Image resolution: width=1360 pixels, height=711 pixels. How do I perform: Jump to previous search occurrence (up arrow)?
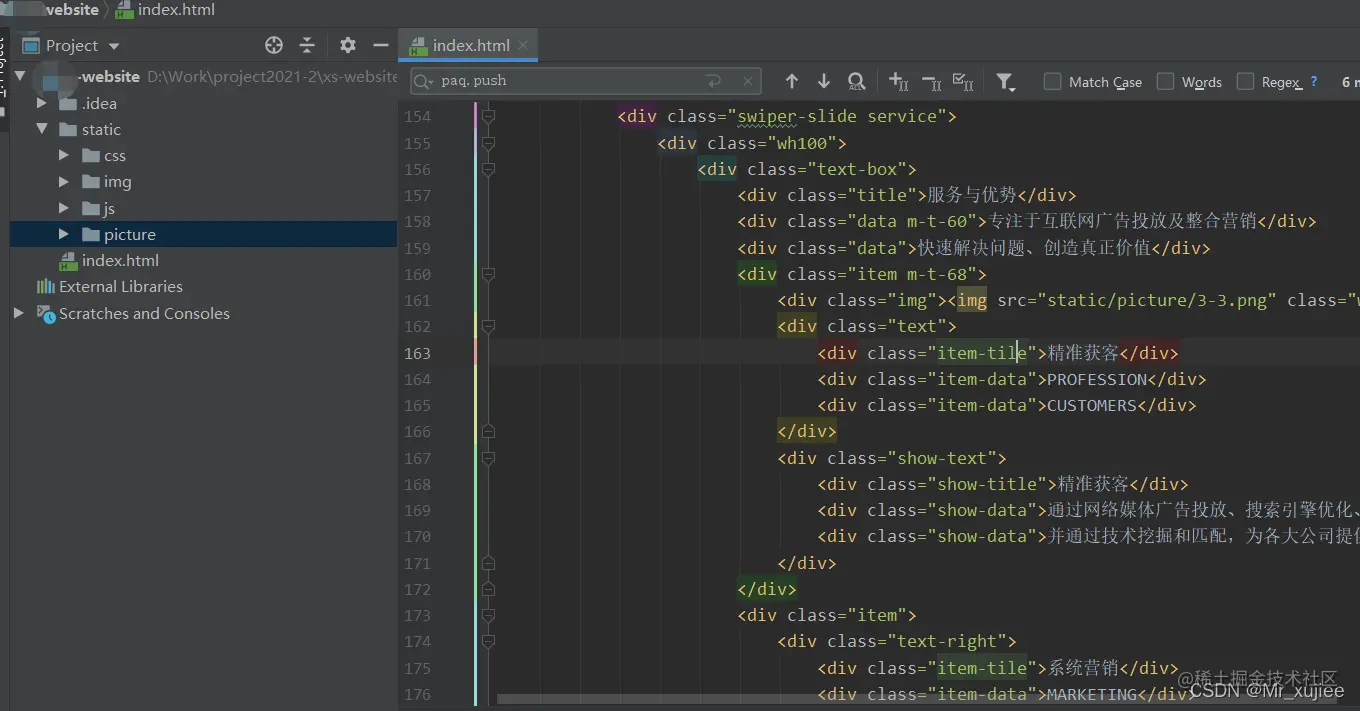791,81
